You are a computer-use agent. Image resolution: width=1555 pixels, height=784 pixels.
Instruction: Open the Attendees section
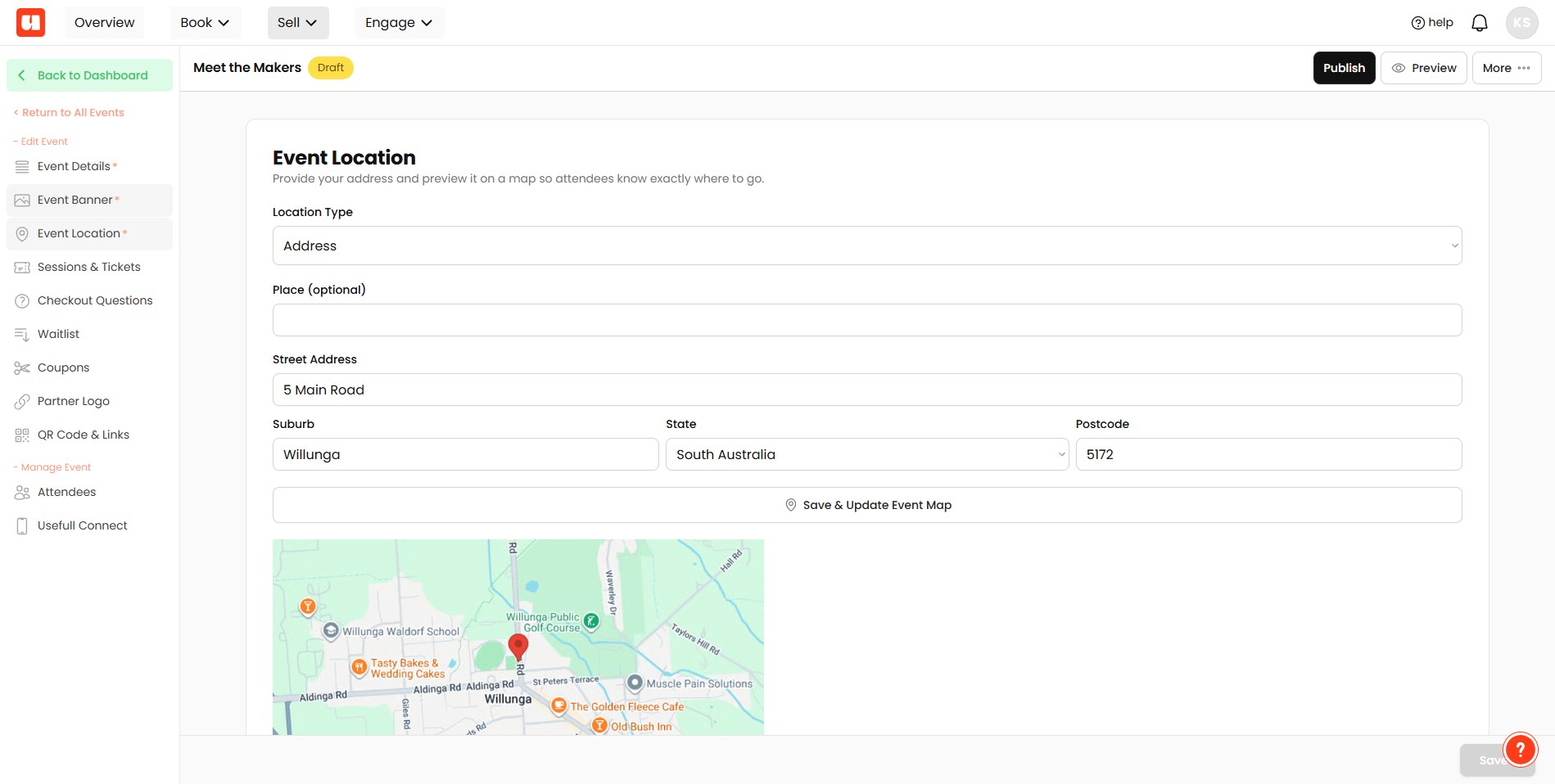click(89, 493)
